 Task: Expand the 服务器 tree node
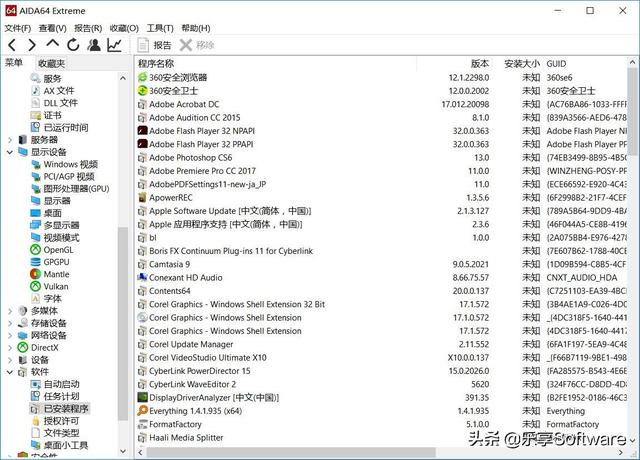(10, 140)
